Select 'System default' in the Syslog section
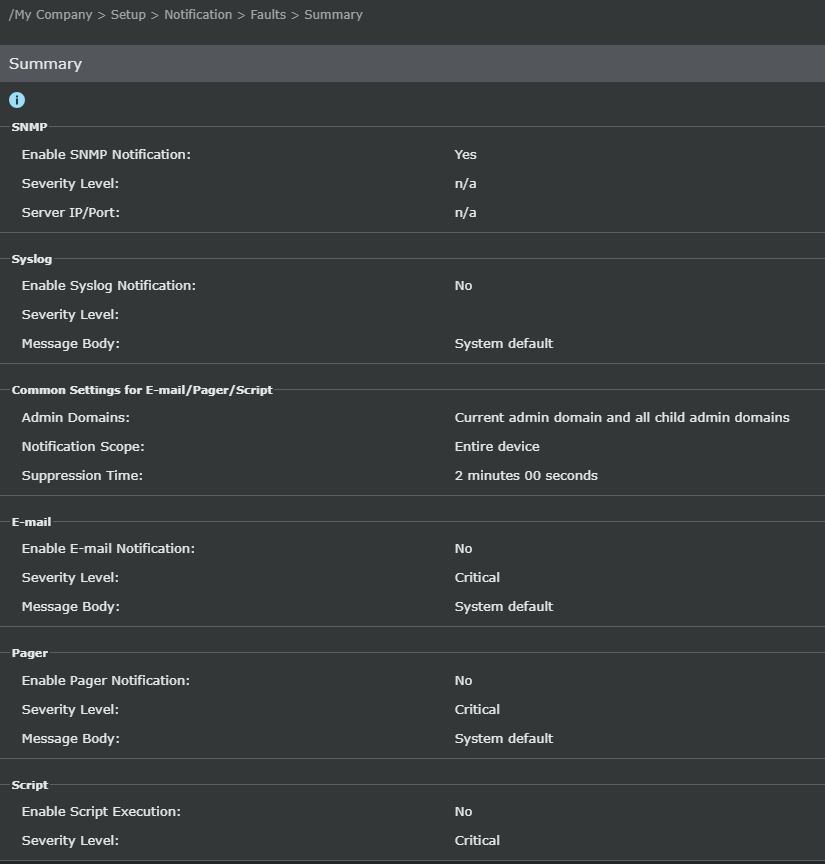The image size is (825, 864). (504, 344)
